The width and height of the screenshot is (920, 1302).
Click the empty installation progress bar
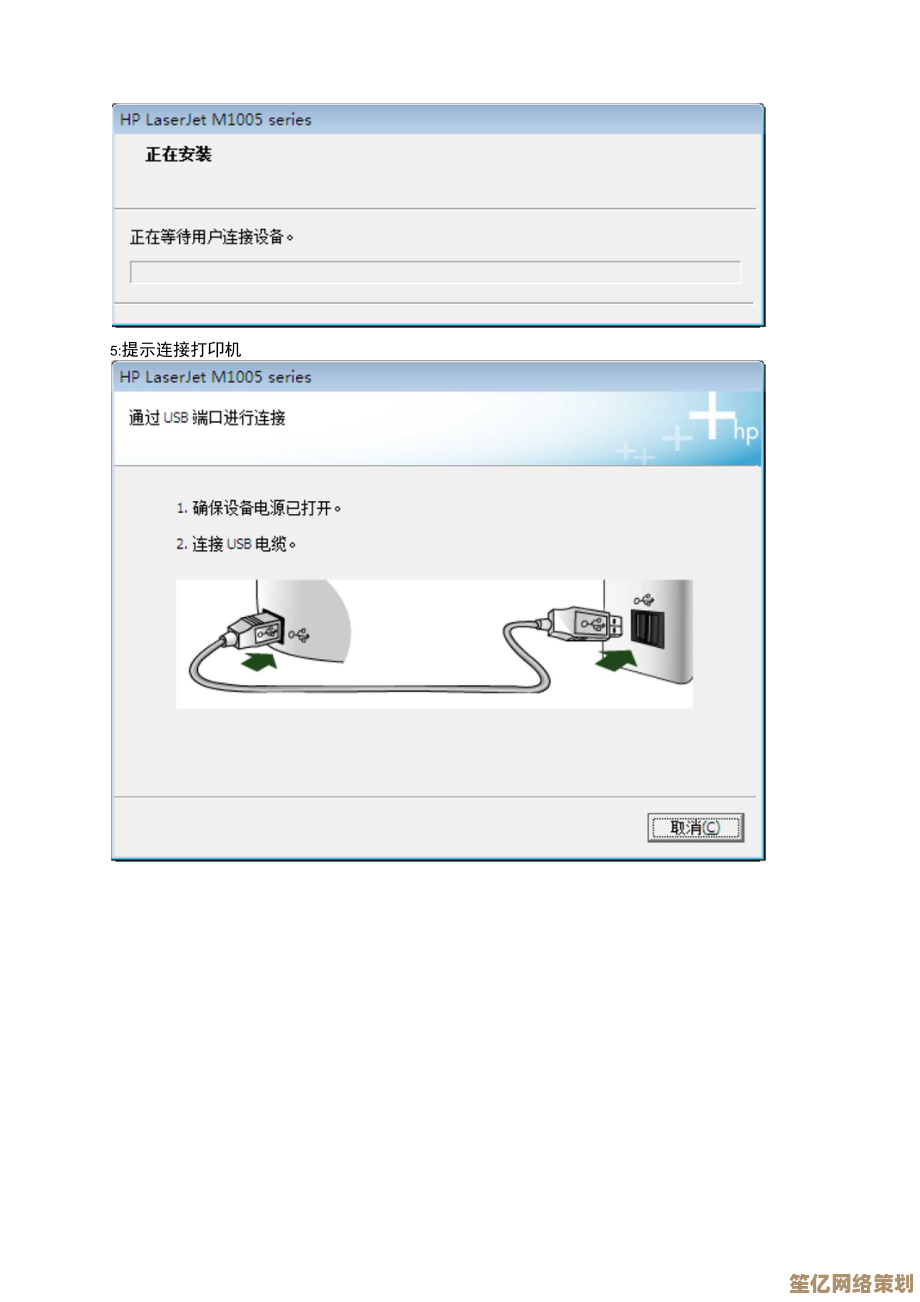(x=436, y=272)
